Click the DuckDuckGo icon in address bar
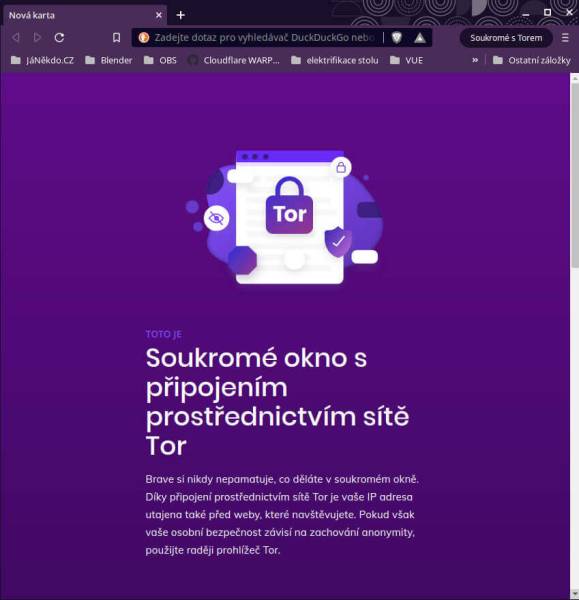The height and width of the screenshot is (600, 579). [144, 38]
